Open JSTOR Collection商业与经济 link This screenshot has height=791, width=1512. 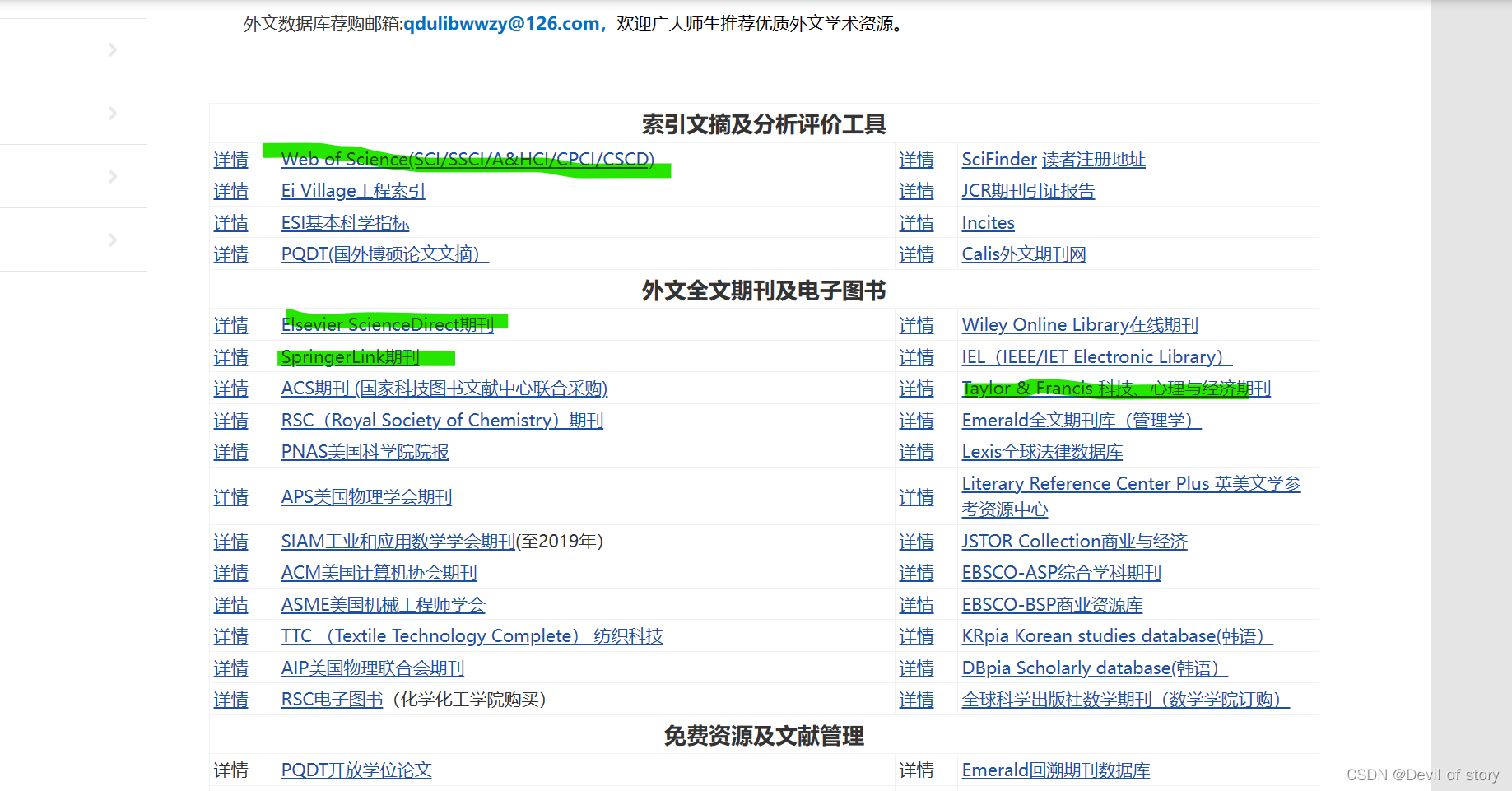tap(1074, 542)
